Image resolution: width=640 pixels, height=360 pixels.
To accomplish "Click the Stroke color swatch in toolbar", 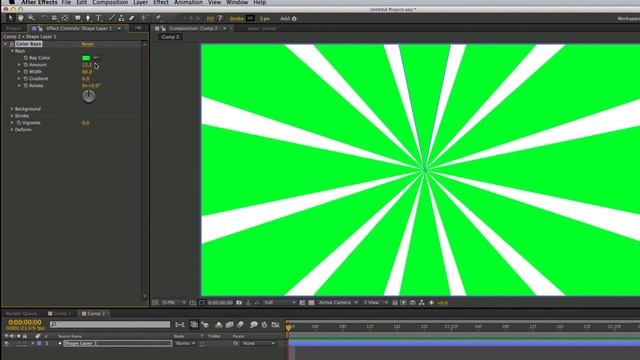I will (x=250, y=18).
